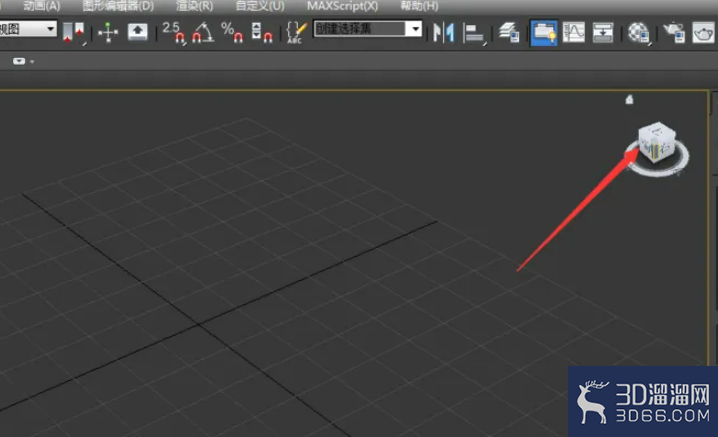Open the MAXScript(X) menu

click(343, 6)
